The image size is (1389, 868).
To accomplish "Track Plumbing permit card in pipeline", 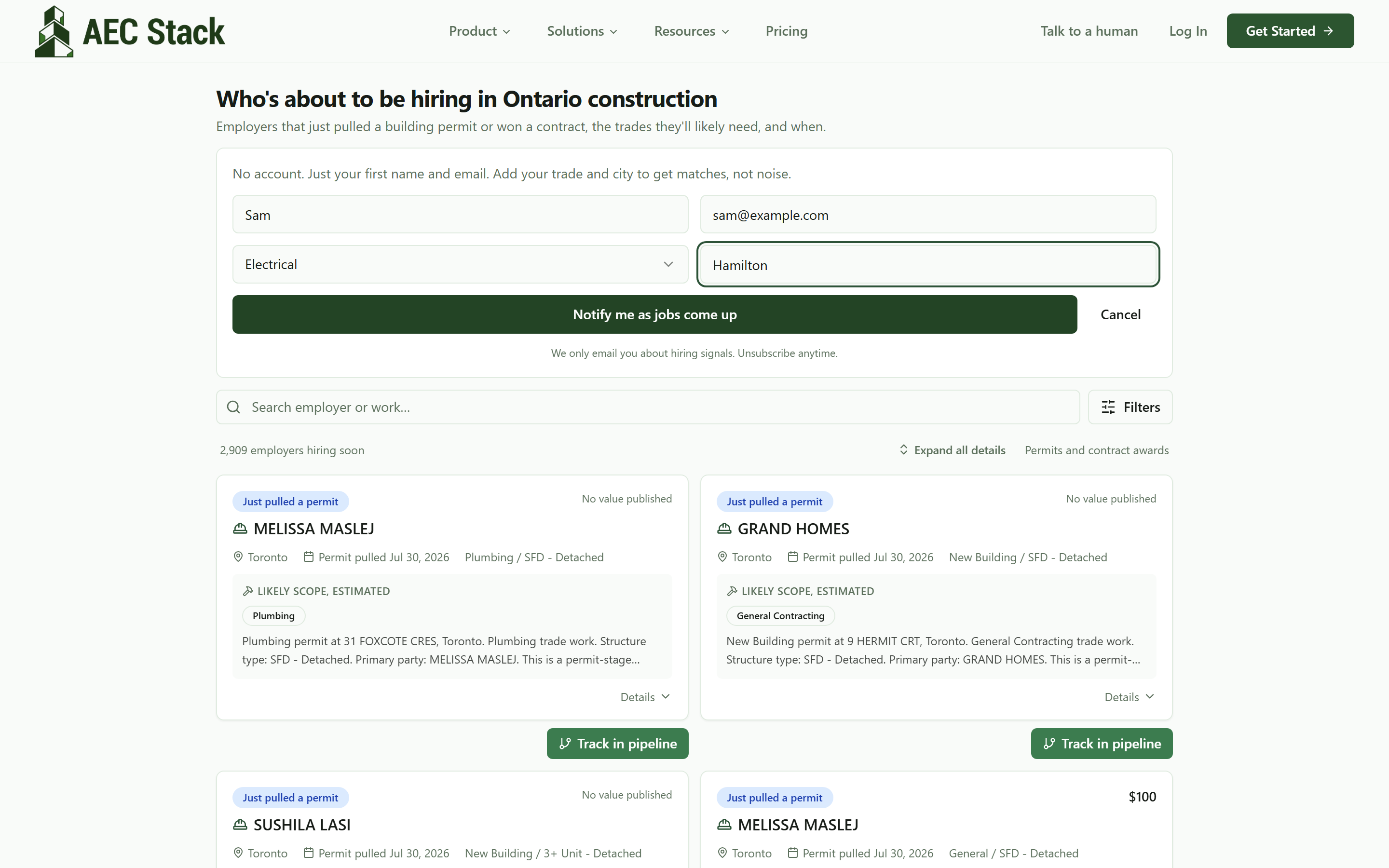I will coord(618,744).
